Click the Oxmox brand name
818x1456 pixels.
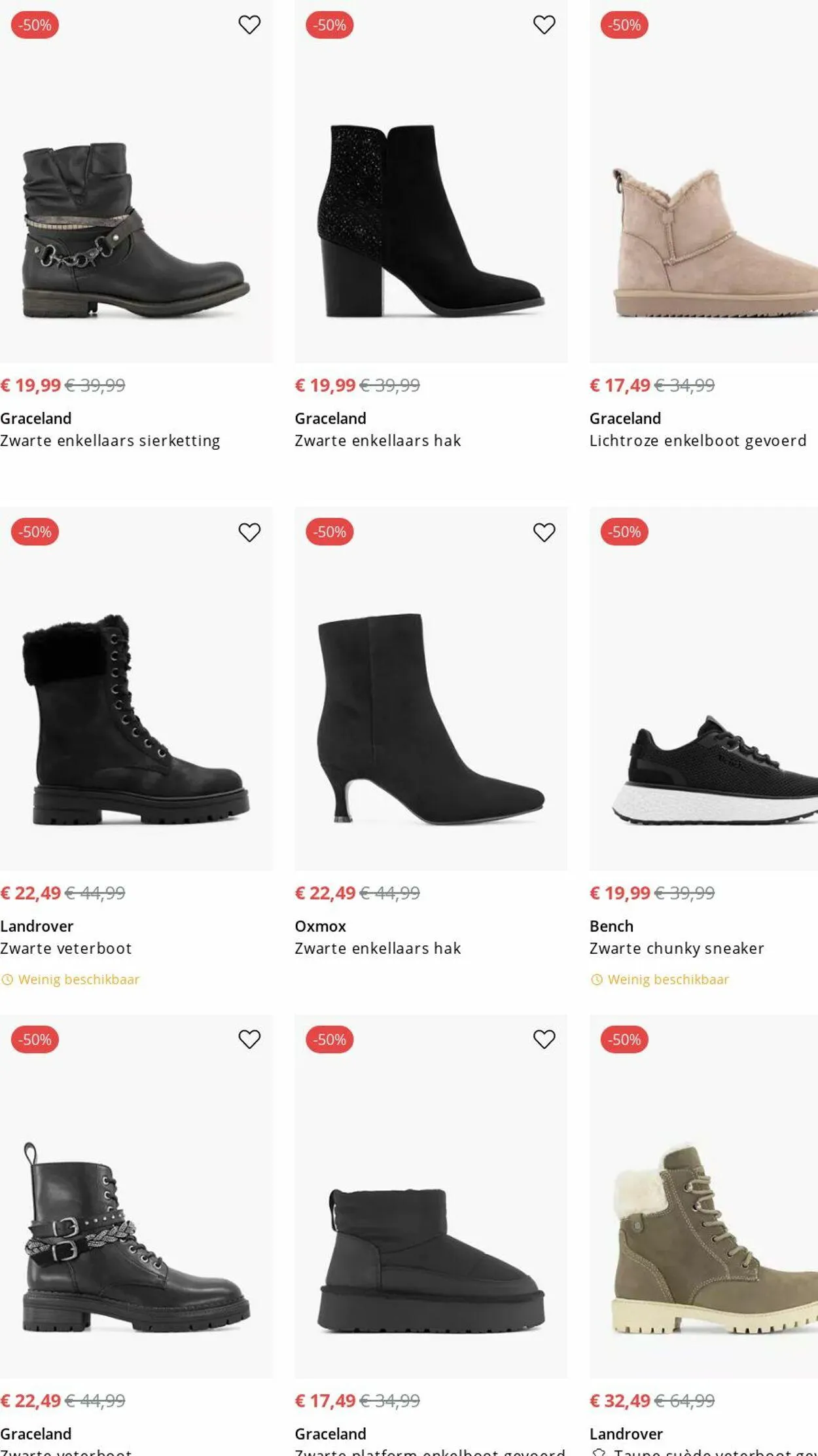(x=320, y=926)
